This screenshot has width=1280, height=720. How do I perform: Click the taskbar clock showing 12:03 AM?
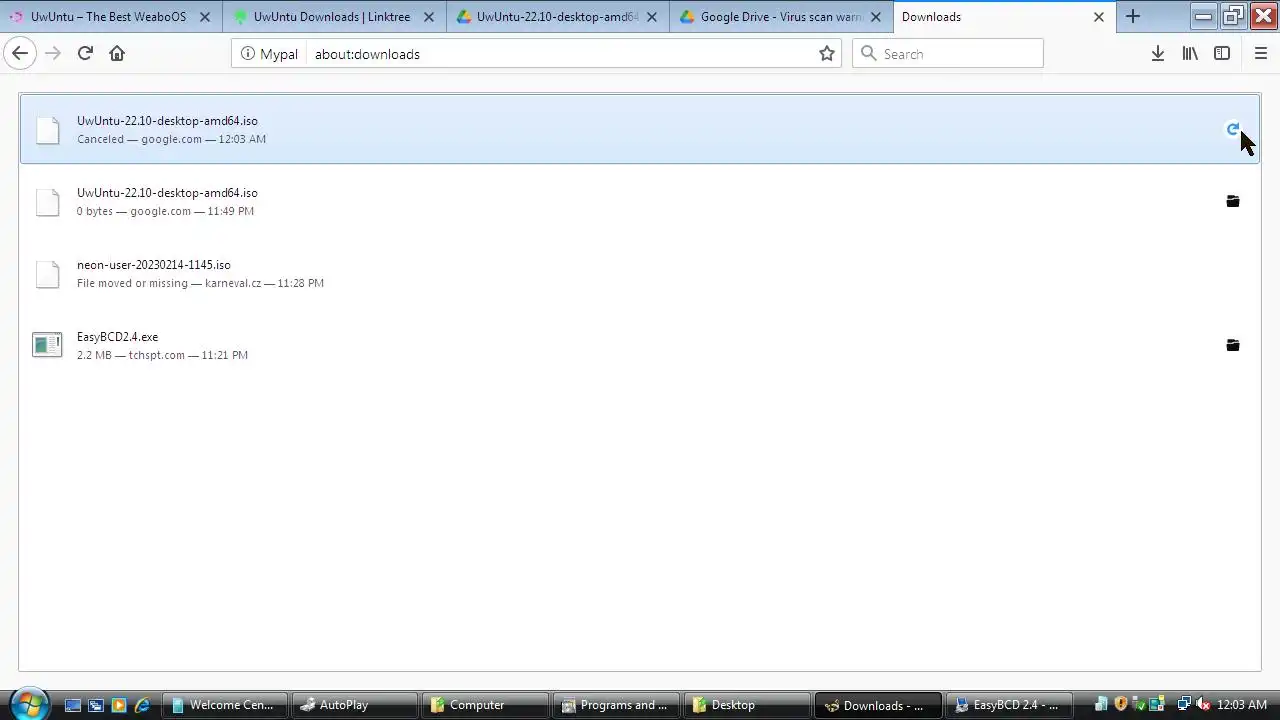coord(1242,705)
